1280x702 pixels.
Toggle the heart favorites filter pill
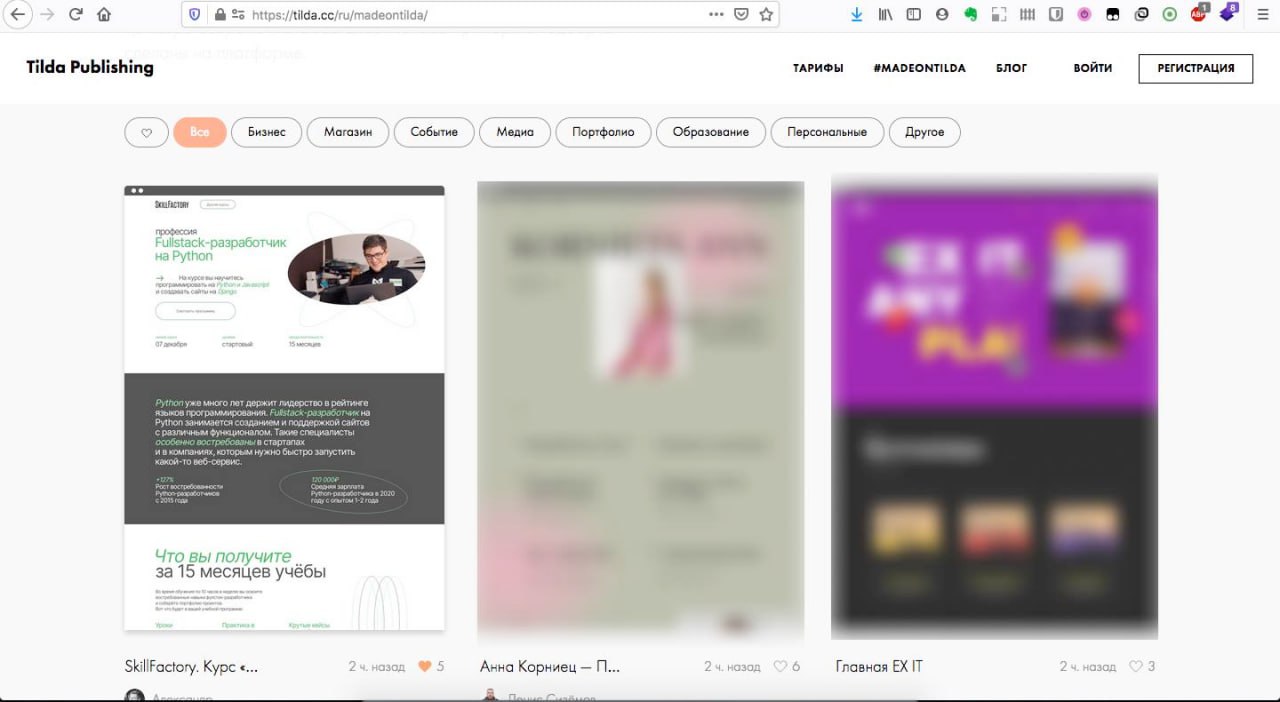146,132
